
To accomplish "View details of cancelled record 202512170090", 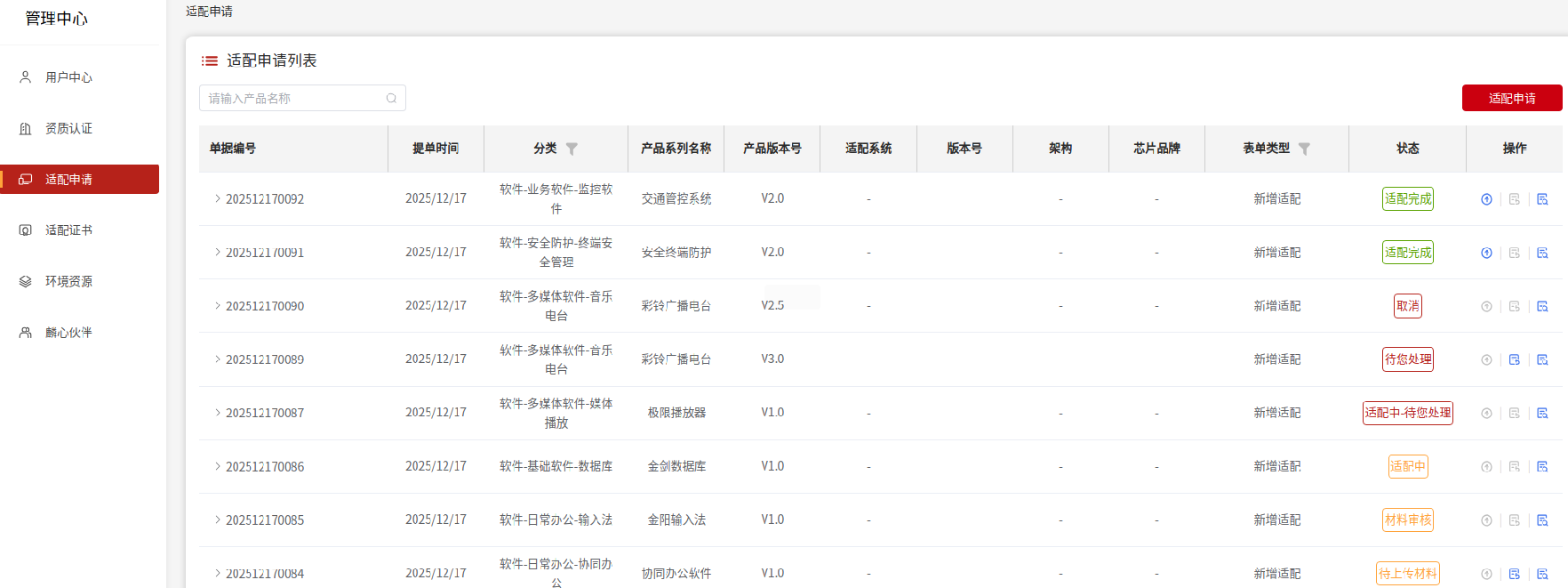I will (1542, 306).
